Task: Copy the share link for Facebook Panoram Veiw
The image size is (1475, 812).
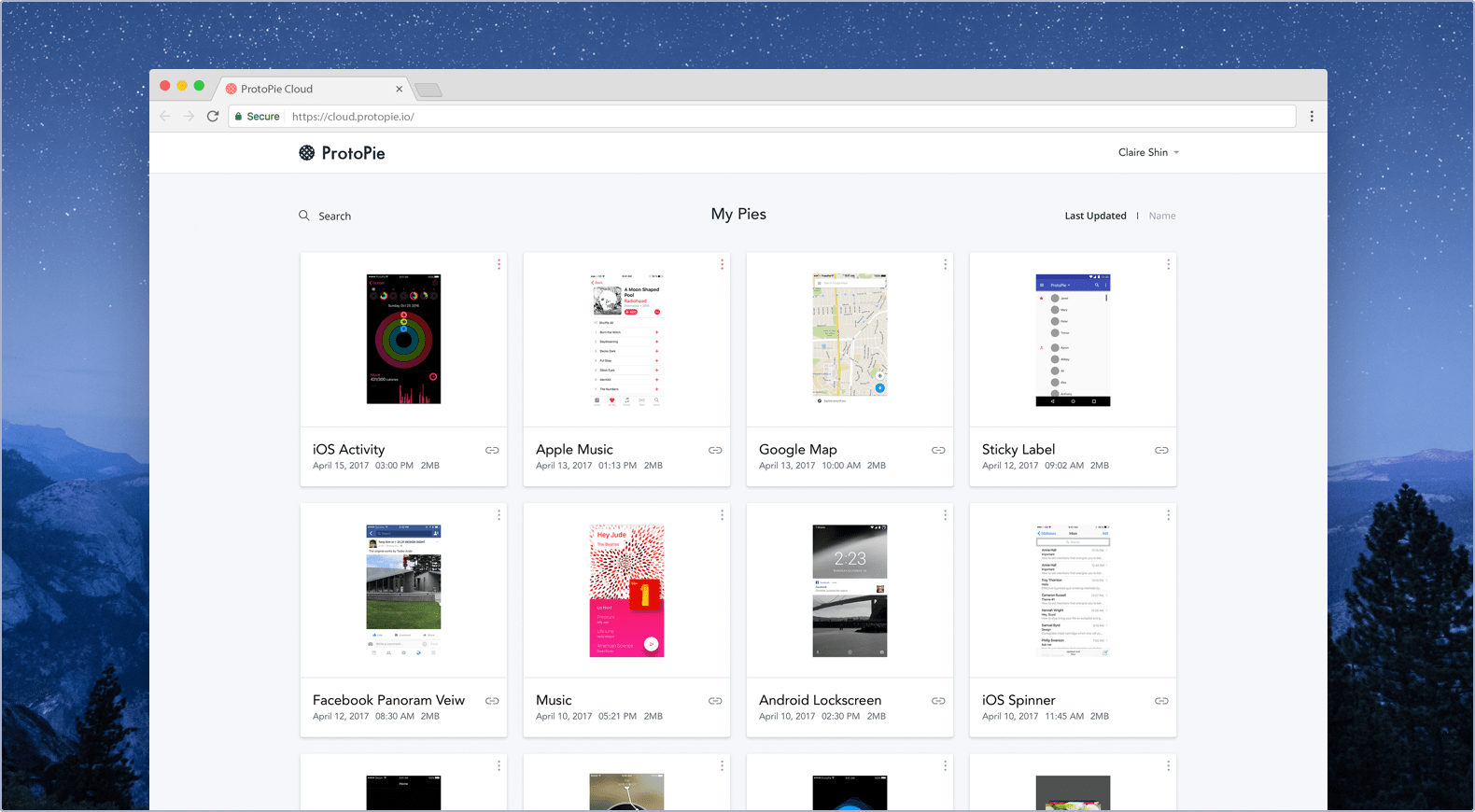Action: (x=492, y=701)
